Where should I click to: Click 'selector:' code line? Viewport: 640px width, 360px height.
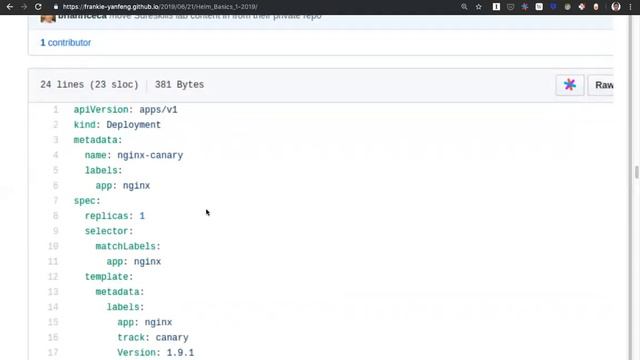109,231
